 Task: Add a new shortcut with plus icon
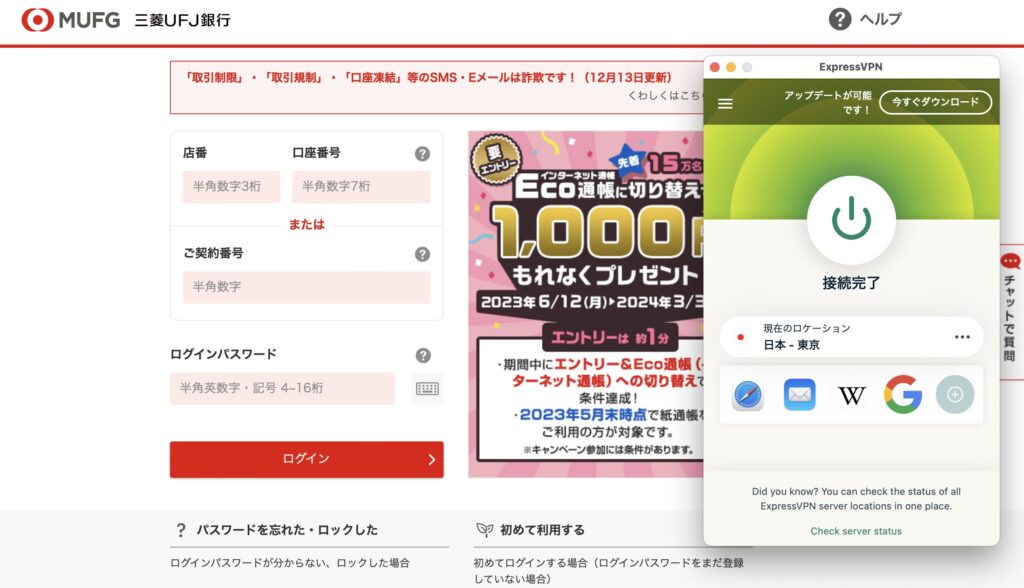(x=955, y=395)
